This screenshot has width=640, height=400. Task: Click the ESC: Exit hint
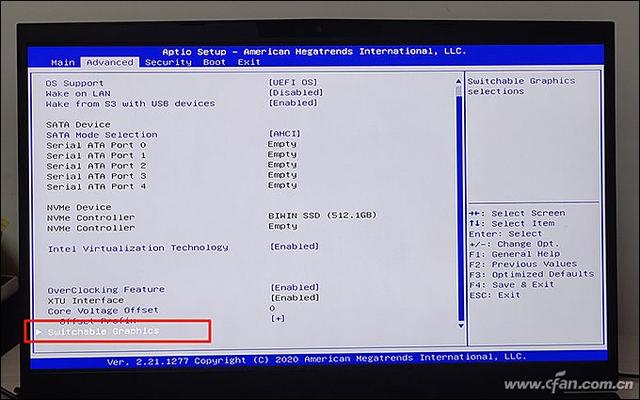(495, 295)
